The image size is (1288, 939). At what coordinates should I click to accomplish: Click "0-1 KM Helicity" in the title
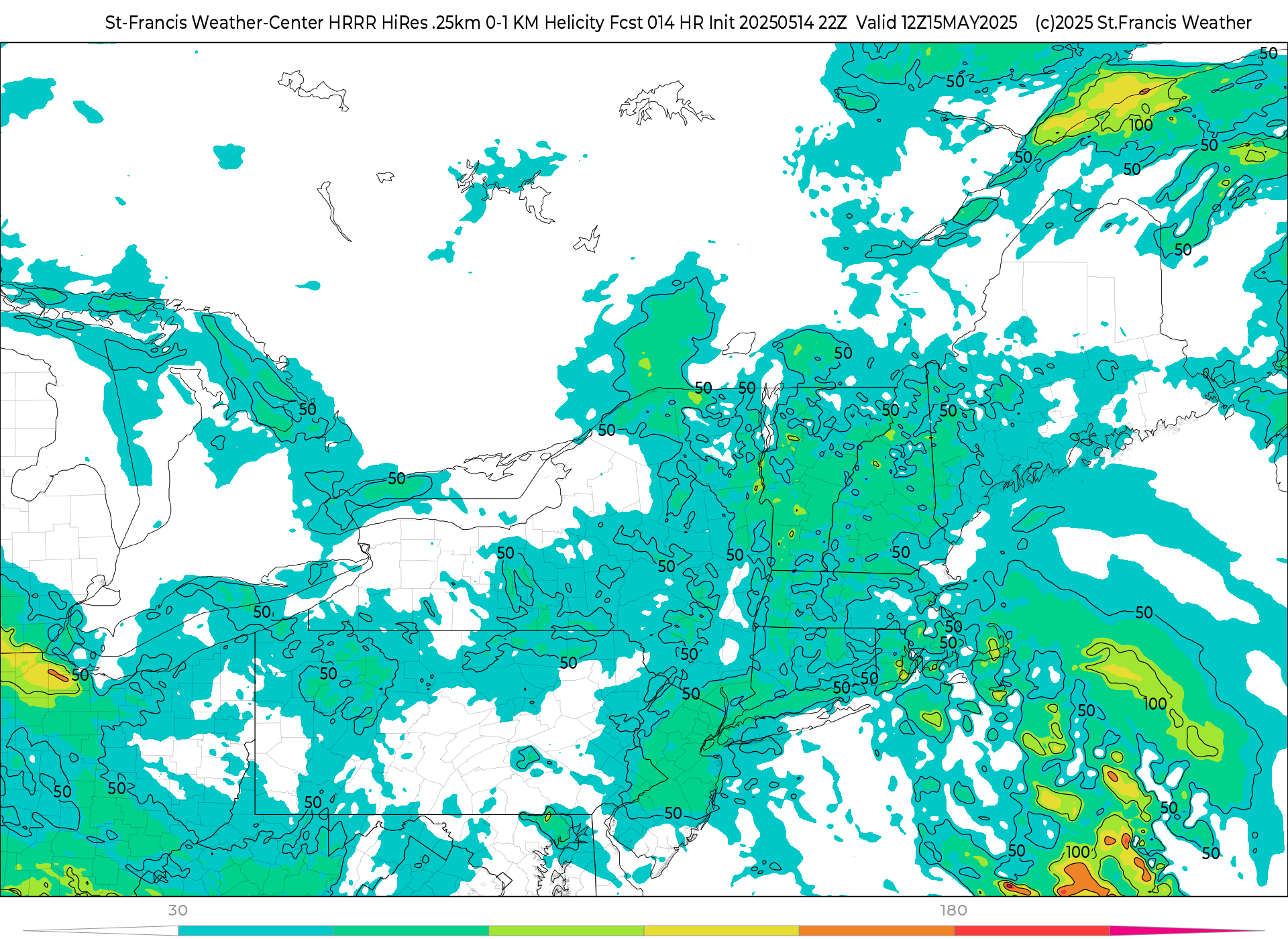pyautogui.click(x=545, y=23)
